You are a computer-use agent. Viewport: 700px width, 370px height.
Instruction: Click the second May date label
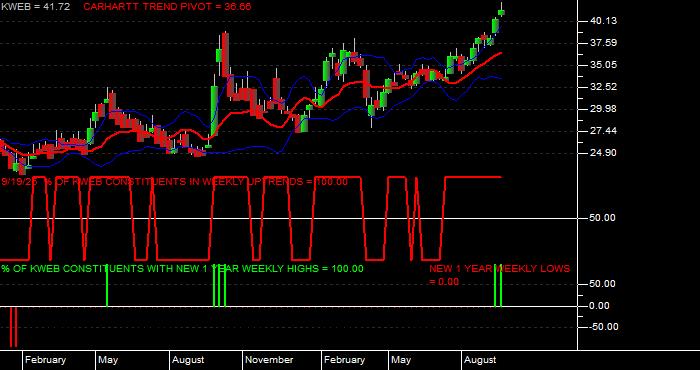401,360
